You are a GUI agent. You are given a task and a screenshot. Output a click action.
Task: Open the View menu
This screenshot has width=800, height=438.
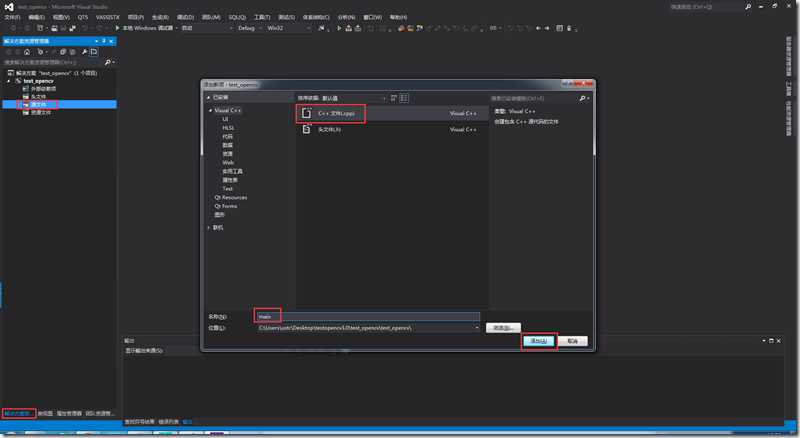(61, 17)
